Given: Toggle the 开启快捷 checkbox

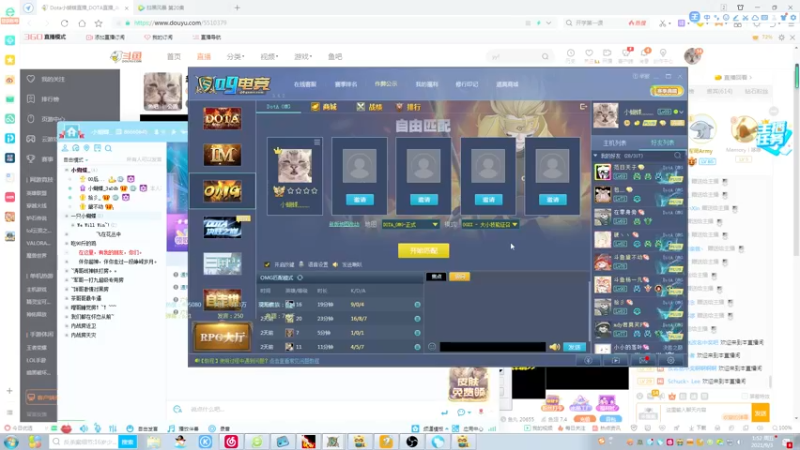Looking at the screenshot, I should (x=267, y=264).
